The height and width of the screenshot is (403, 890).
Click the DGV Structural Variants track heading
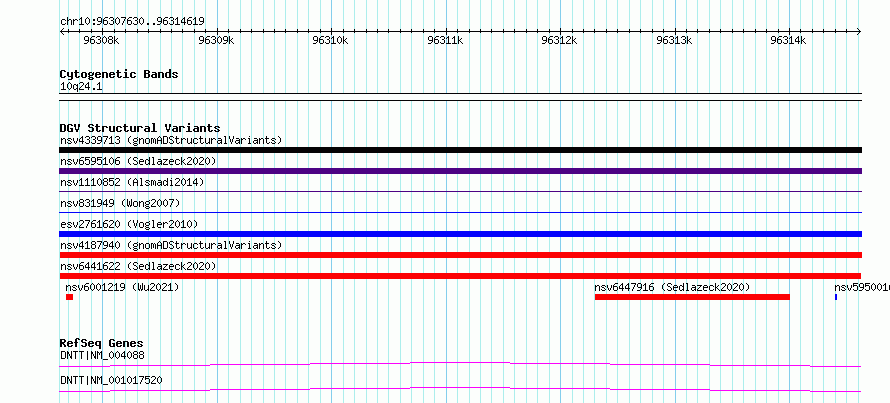(x=140, y=128)
